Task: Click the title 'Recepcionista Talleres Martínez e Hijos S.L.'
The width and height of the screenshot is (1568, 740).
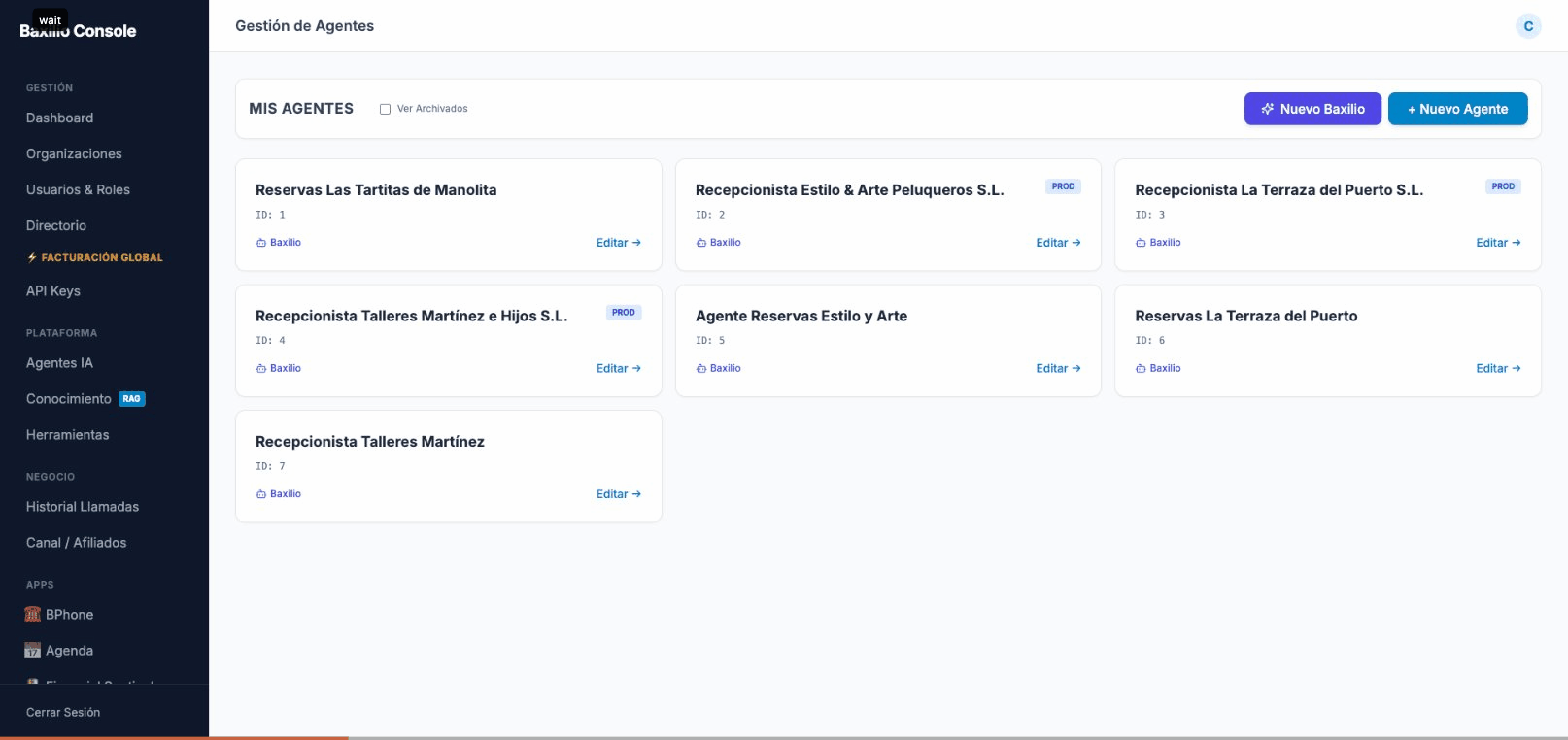Action: coord(412,317)
